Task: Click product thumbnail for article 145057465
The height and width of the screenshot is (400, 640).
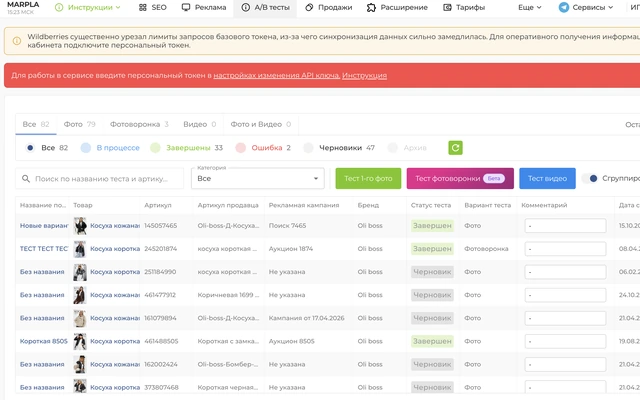Action: 80,226
